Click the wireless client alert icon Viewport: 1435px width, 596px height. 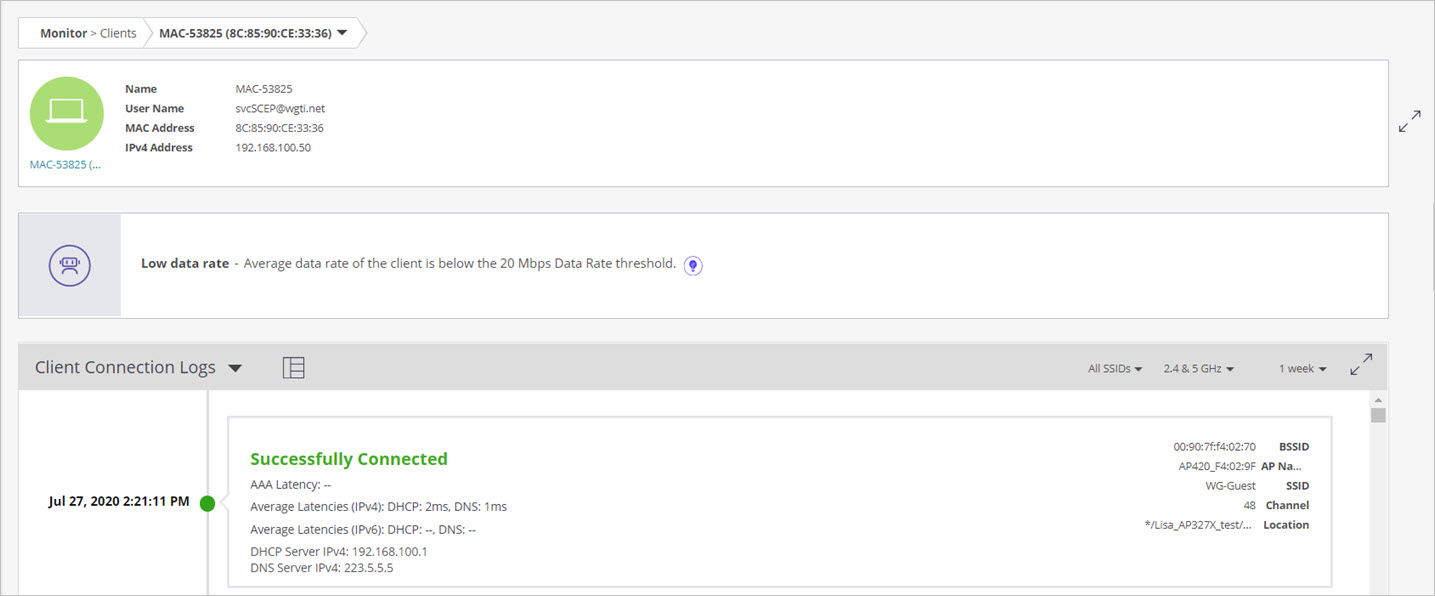click(68, 264)
